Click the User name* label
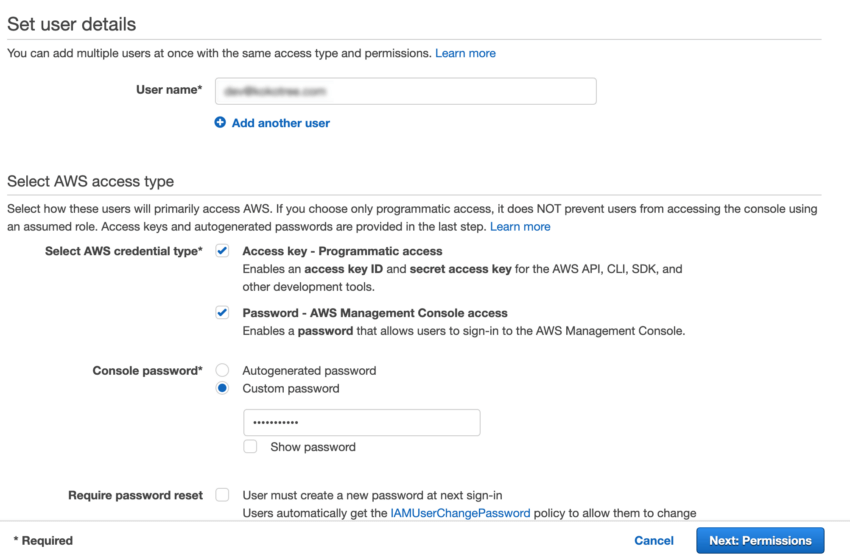Viewport: 850px width, 557px height. click(169, 90)
